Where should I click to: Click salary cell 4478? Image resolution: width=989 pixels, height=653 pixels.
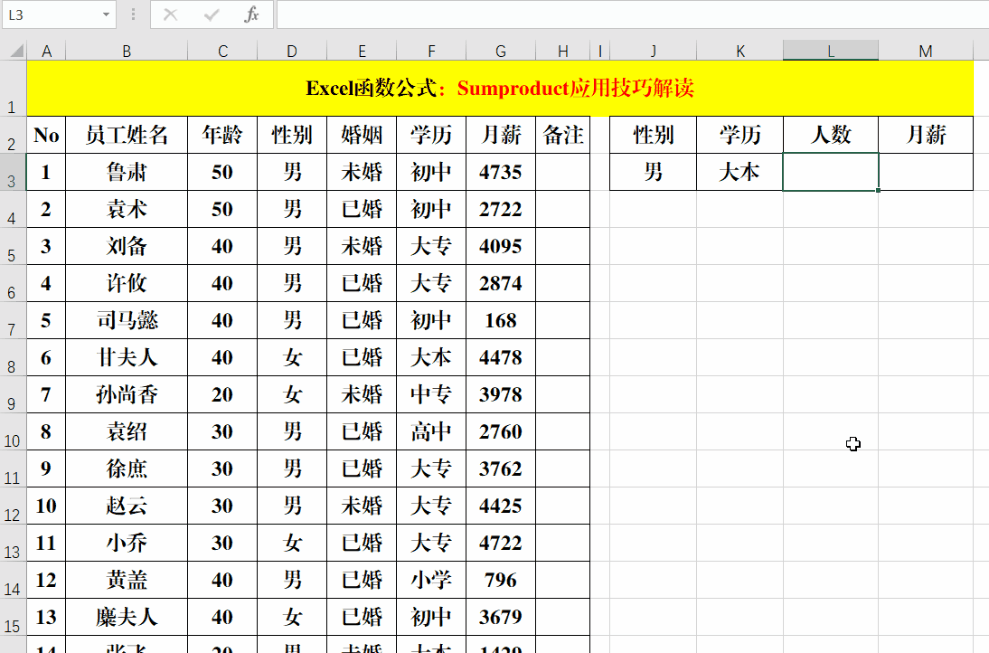point(501,358)
